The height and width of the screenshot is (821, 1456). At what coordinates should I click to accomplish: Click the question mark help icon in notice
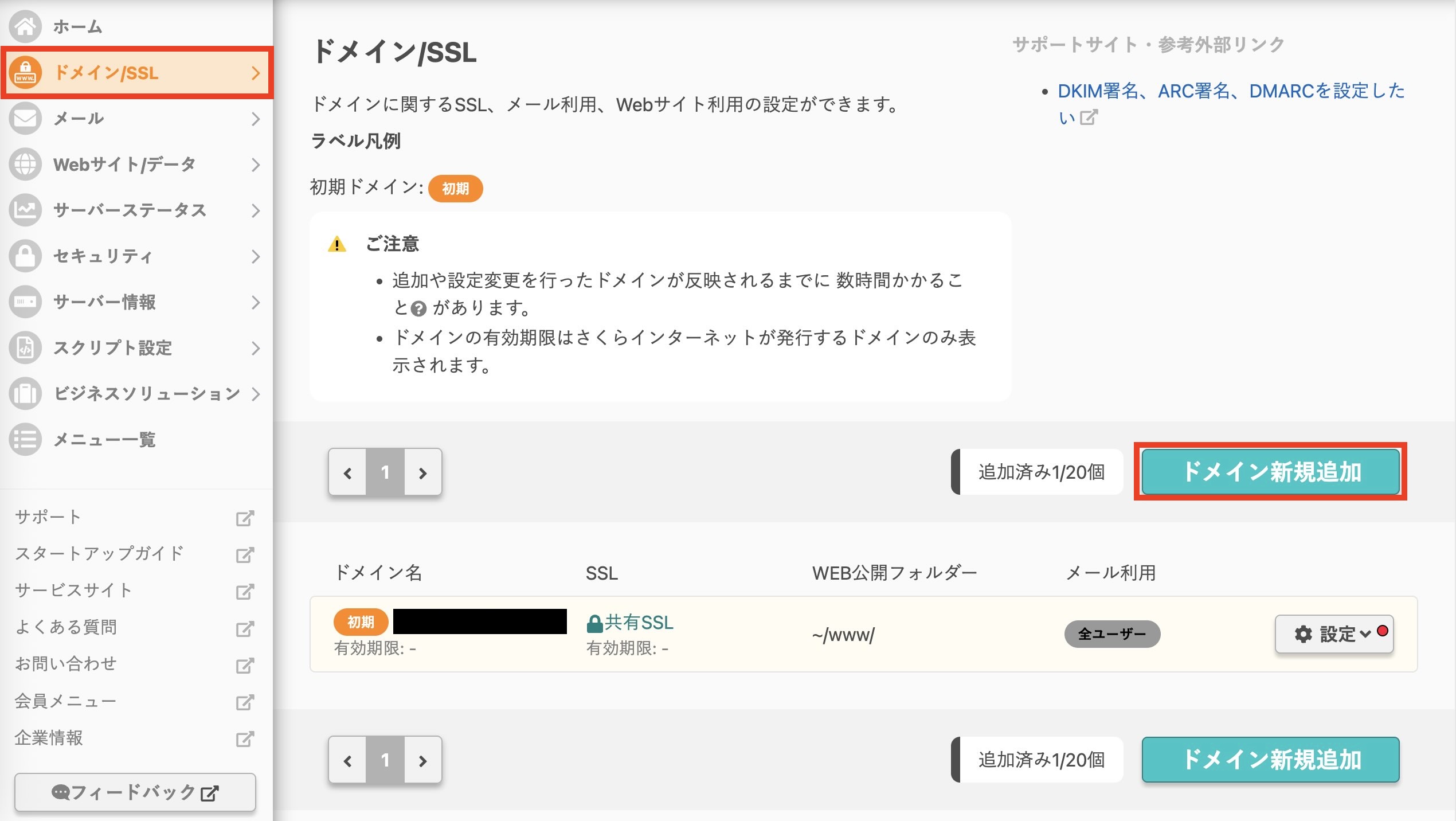click(x=419, y=310)
